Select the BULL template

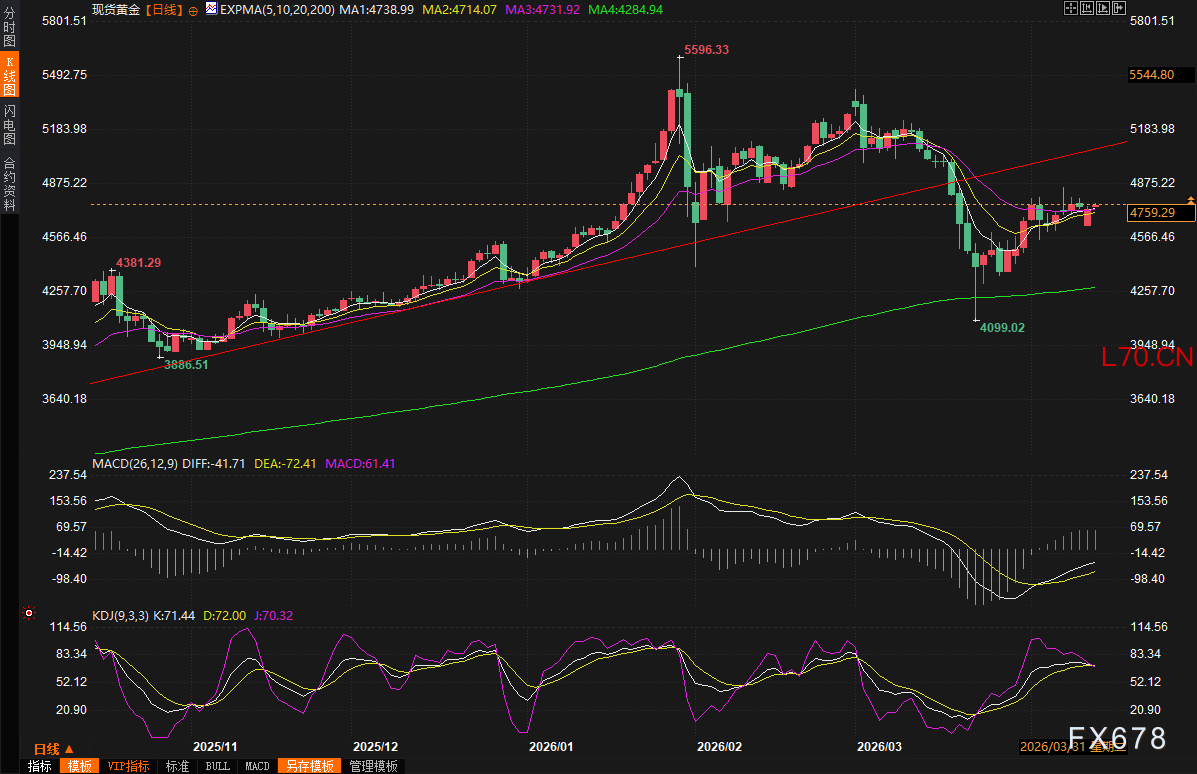[217, 766]
